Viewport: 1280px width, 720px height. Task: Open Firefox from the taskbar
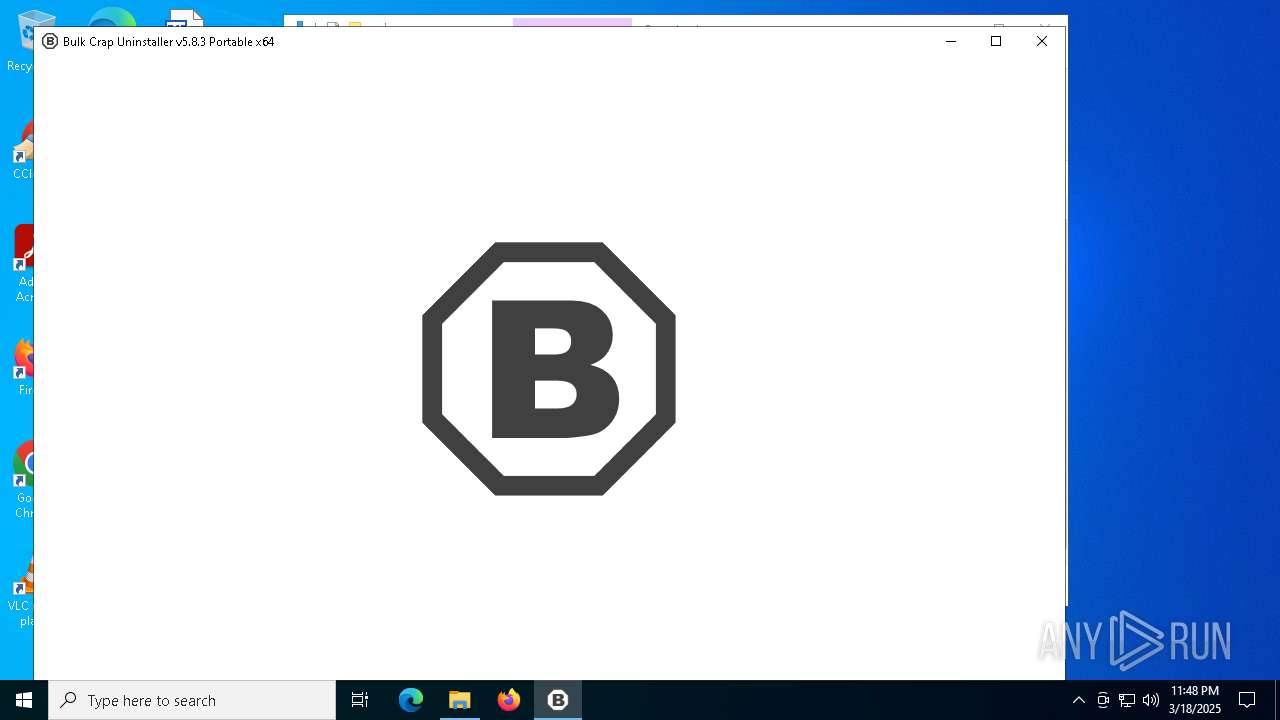pyautogui.click(x=509, y=700)
